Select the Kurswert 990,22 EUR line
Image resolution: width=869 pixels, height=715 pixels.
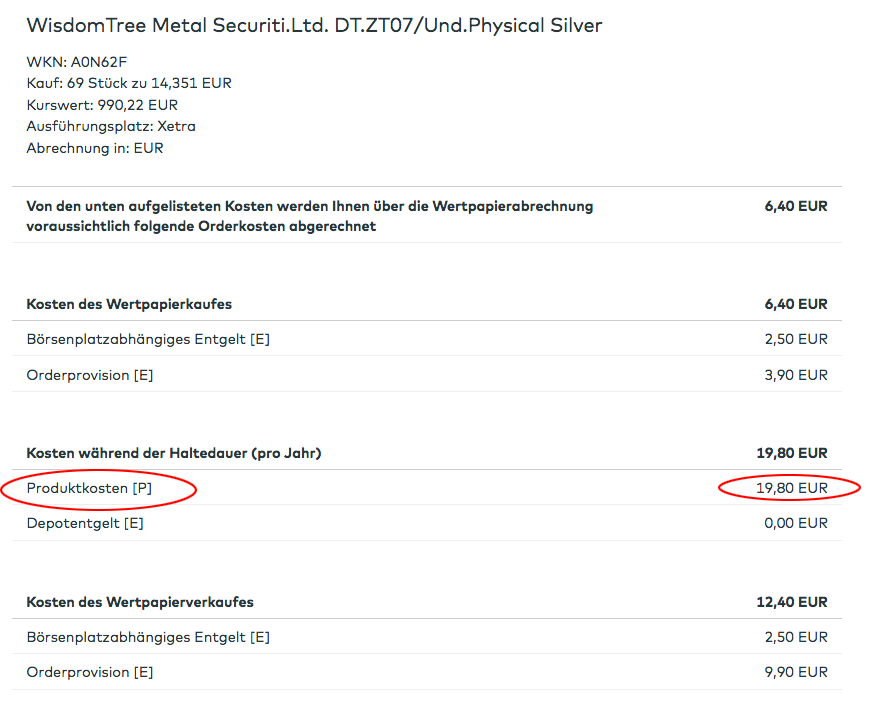click(102, 105)
